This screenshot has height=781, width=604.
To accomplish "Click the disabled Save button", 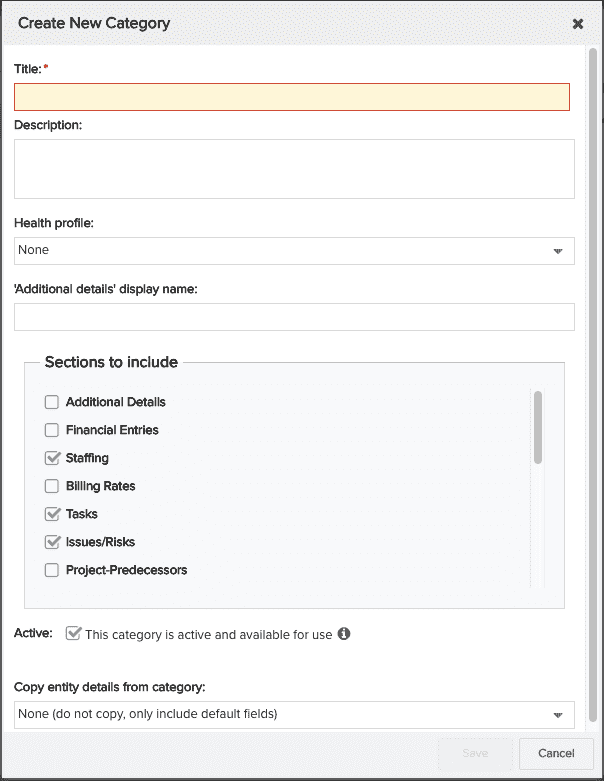I will [475, 754].
